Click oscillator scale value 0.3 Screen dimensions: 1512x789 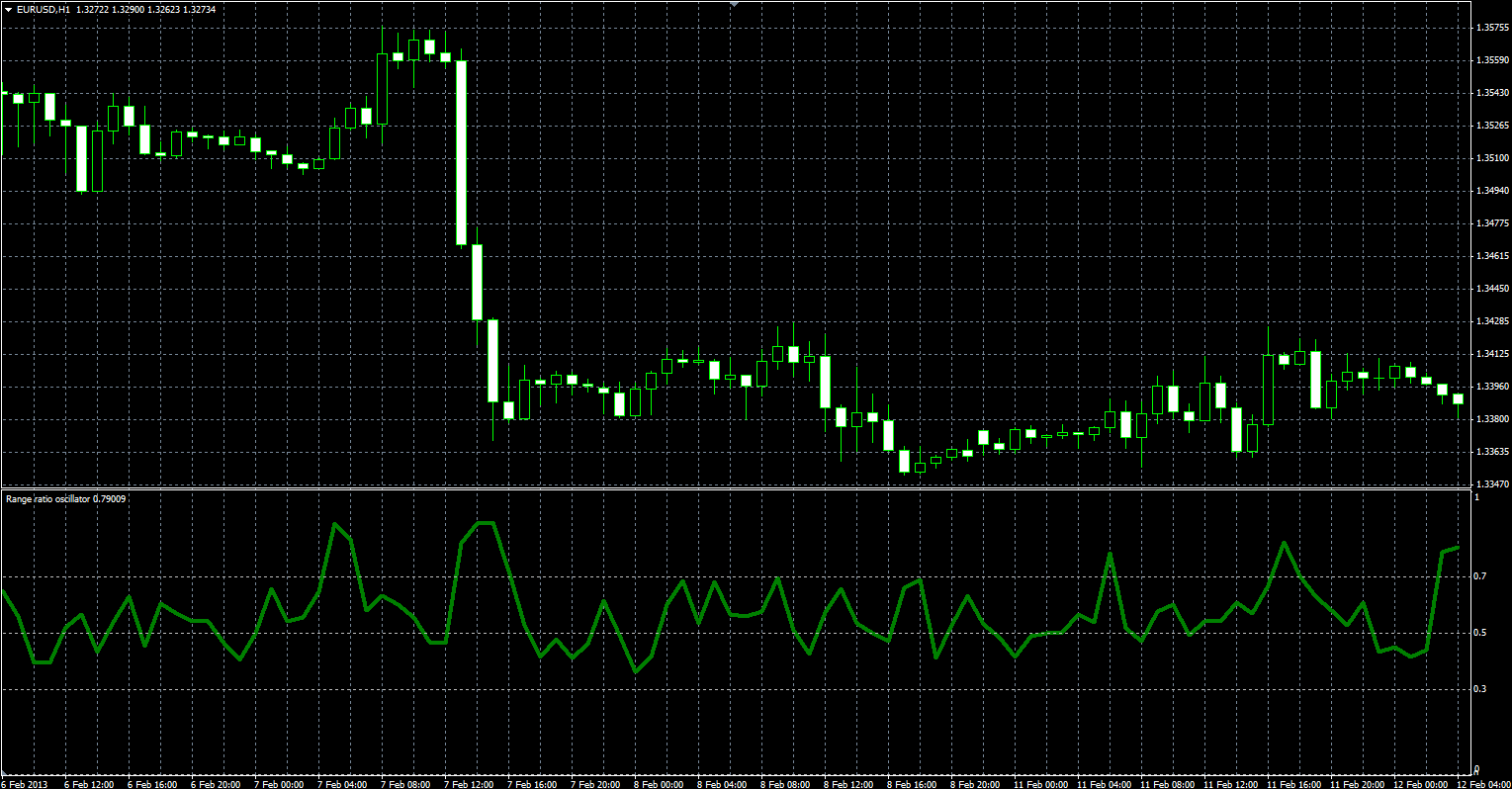click(1480, 688)
